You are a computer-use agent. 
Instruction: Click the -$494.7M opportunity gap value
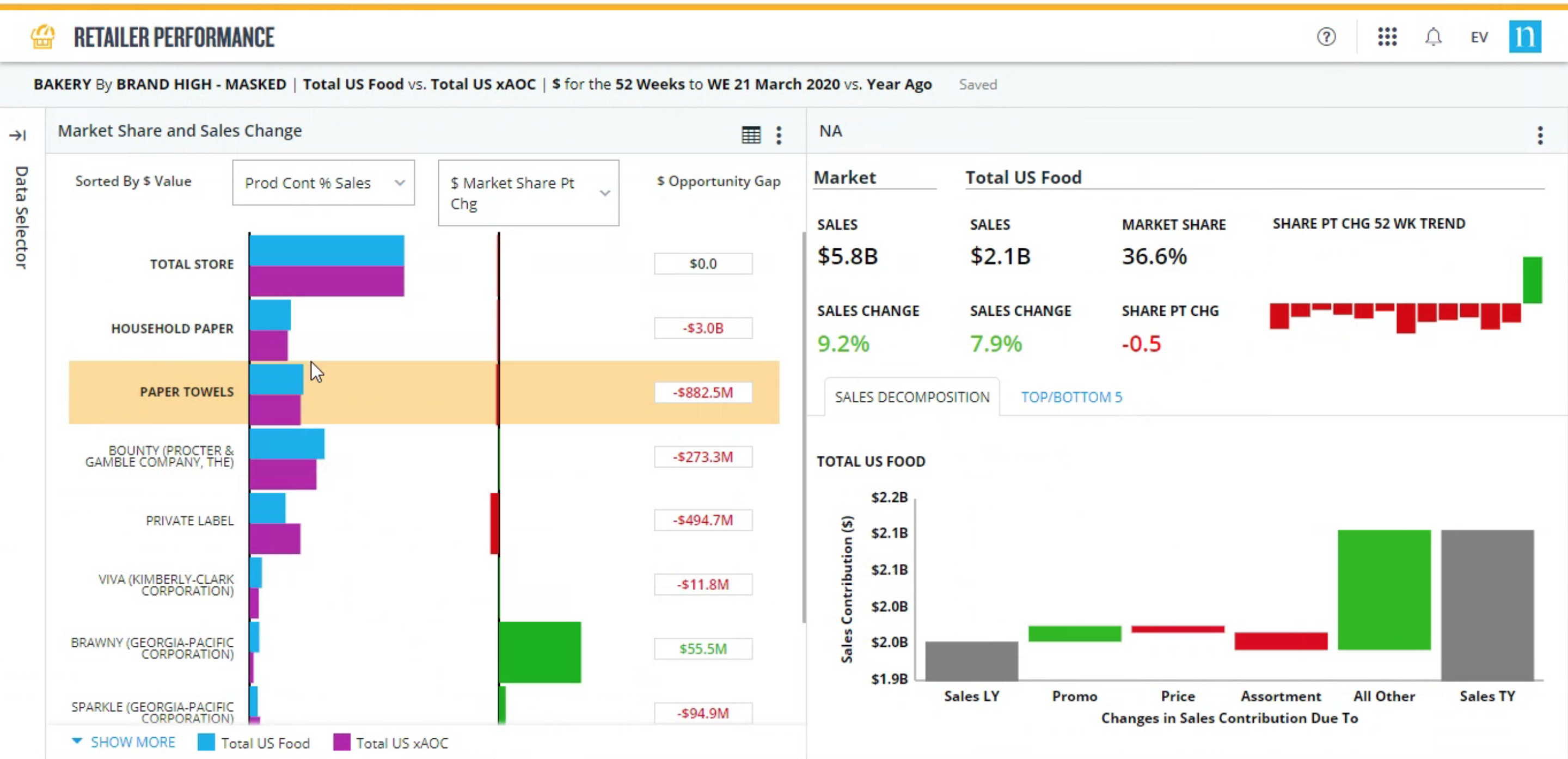[703, 521]
